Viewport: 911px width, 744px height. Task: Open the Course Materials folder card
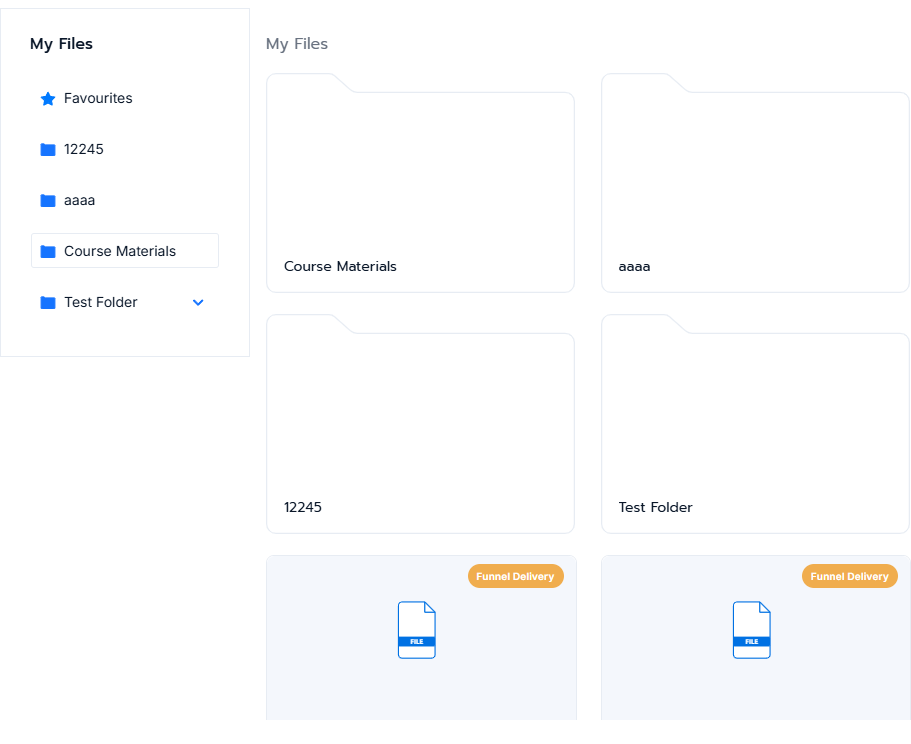click(x=420, y=183)
